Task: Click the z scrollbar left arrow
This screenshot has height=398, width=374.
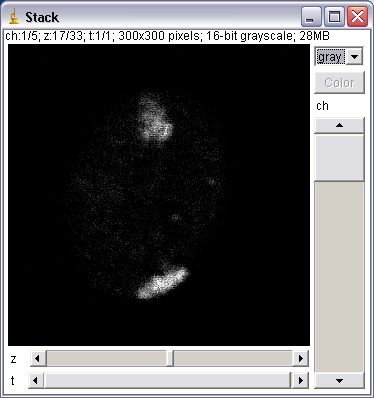Action: 37,359
